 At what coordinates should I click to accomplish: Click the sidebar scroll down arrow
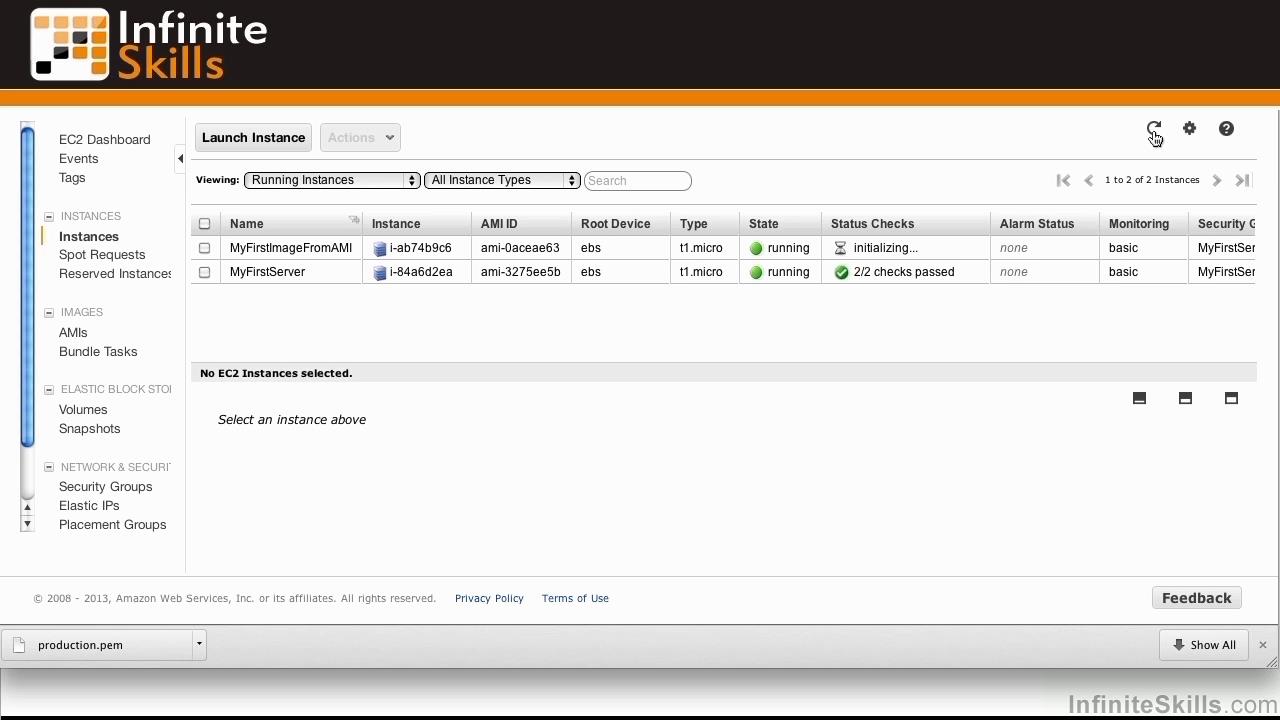tap(27, 524)
